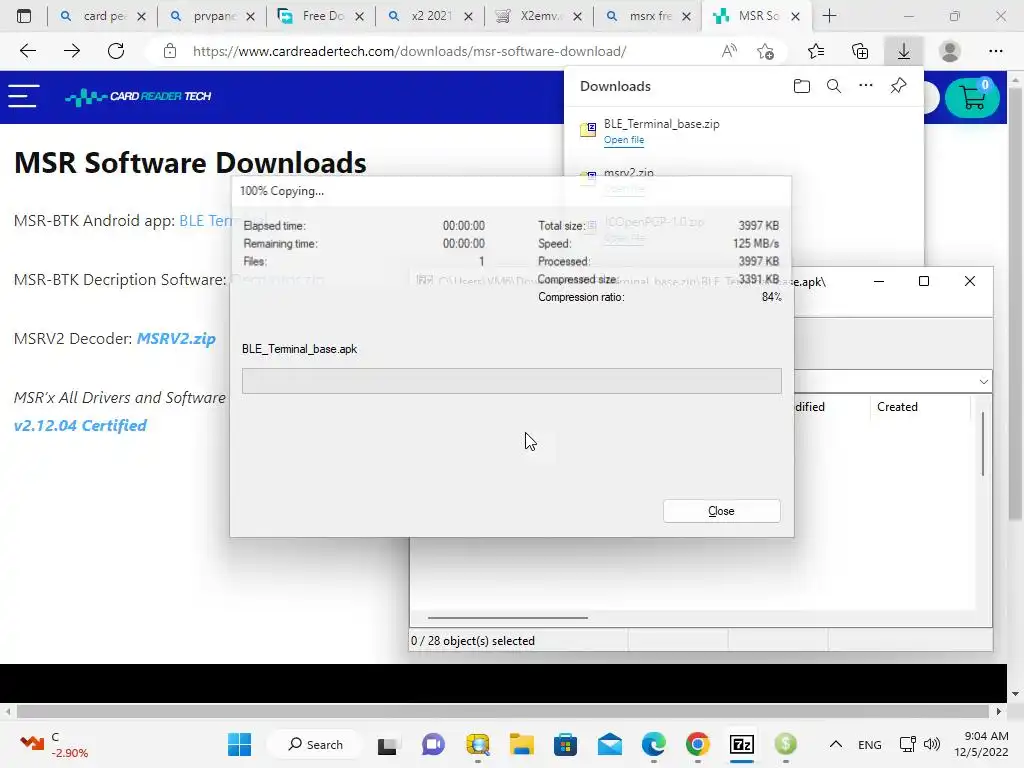Screen dimensions: 1024x768
Task: Open the BLE_Terminal_base.zip file link
Action: click(x=624, y=140)
